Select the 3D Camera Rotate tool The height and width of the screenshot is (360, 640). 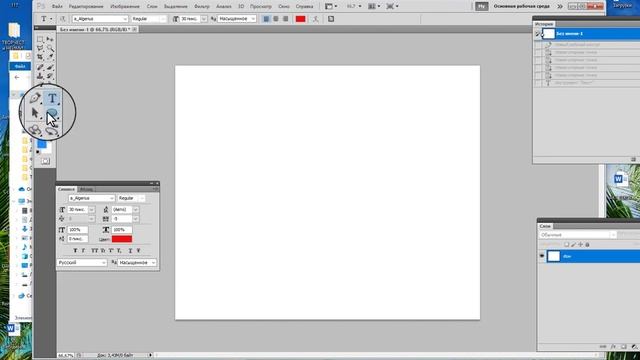click(x=52, y=131)
